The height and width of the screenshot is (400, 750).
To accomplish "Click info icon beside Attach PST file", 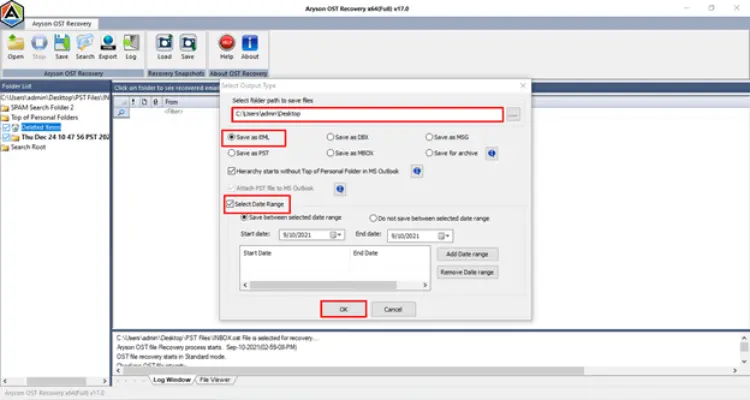I will [340, 189].
